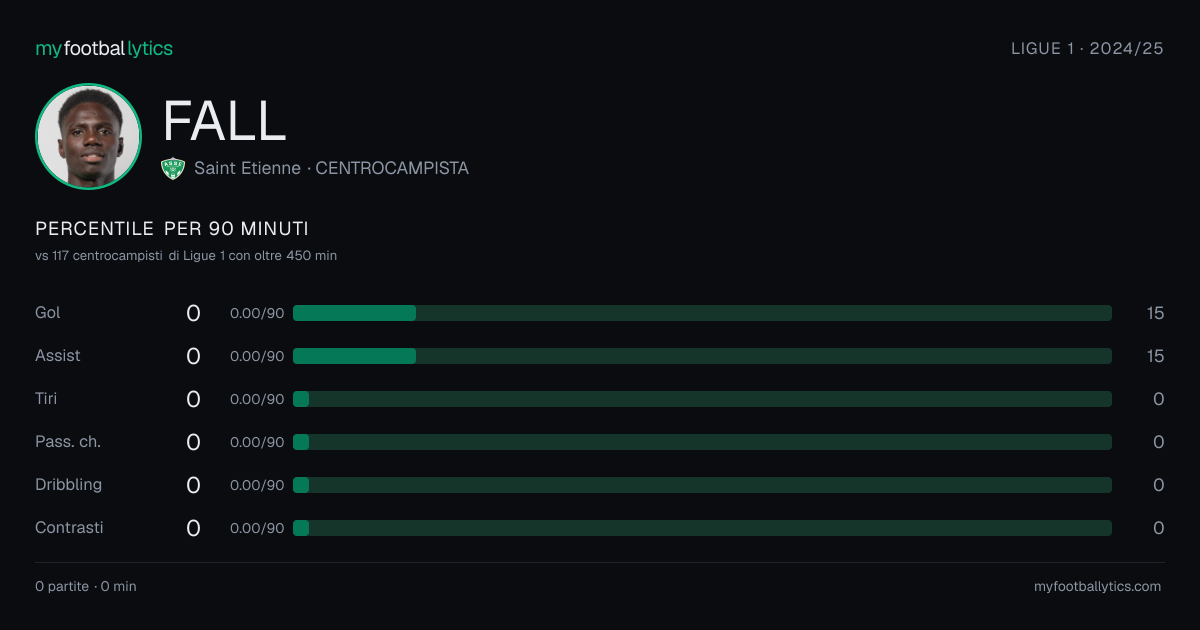
Task: Click the FALL player name heading
Action: 224,121
